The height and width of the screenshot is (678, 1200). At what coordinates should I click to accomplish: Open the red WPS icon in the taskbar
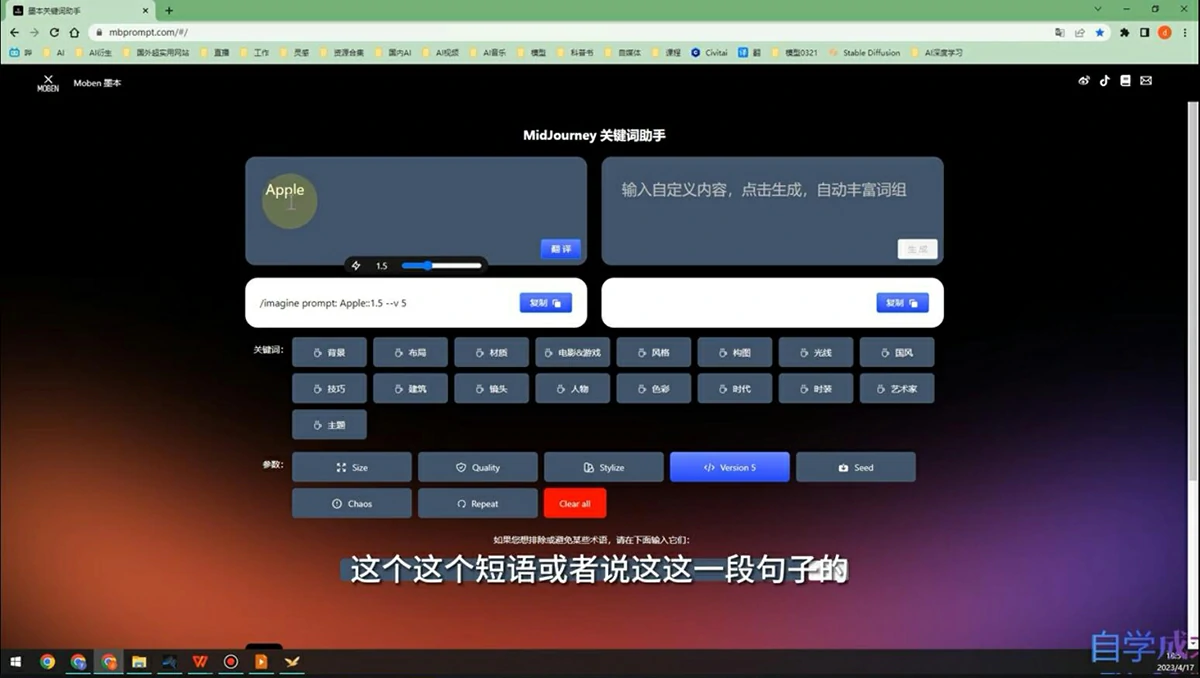click(200, 662)
